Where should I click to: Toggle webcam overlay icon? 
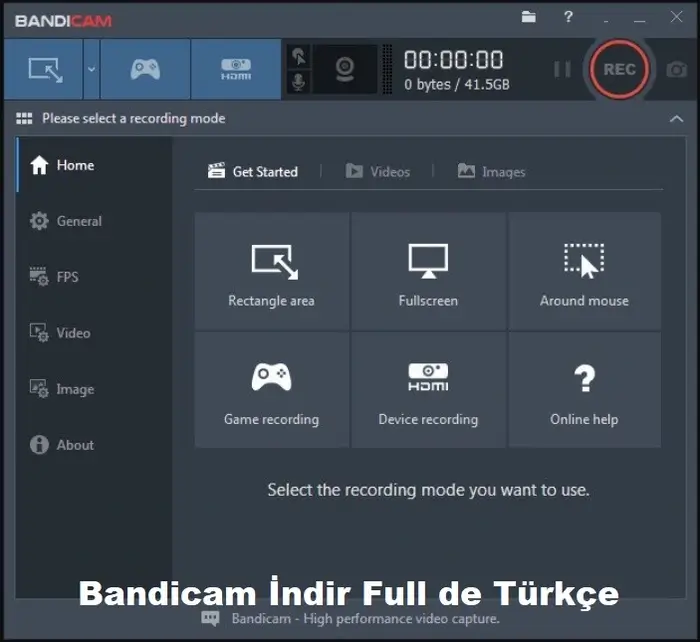[x=345, y=69]
